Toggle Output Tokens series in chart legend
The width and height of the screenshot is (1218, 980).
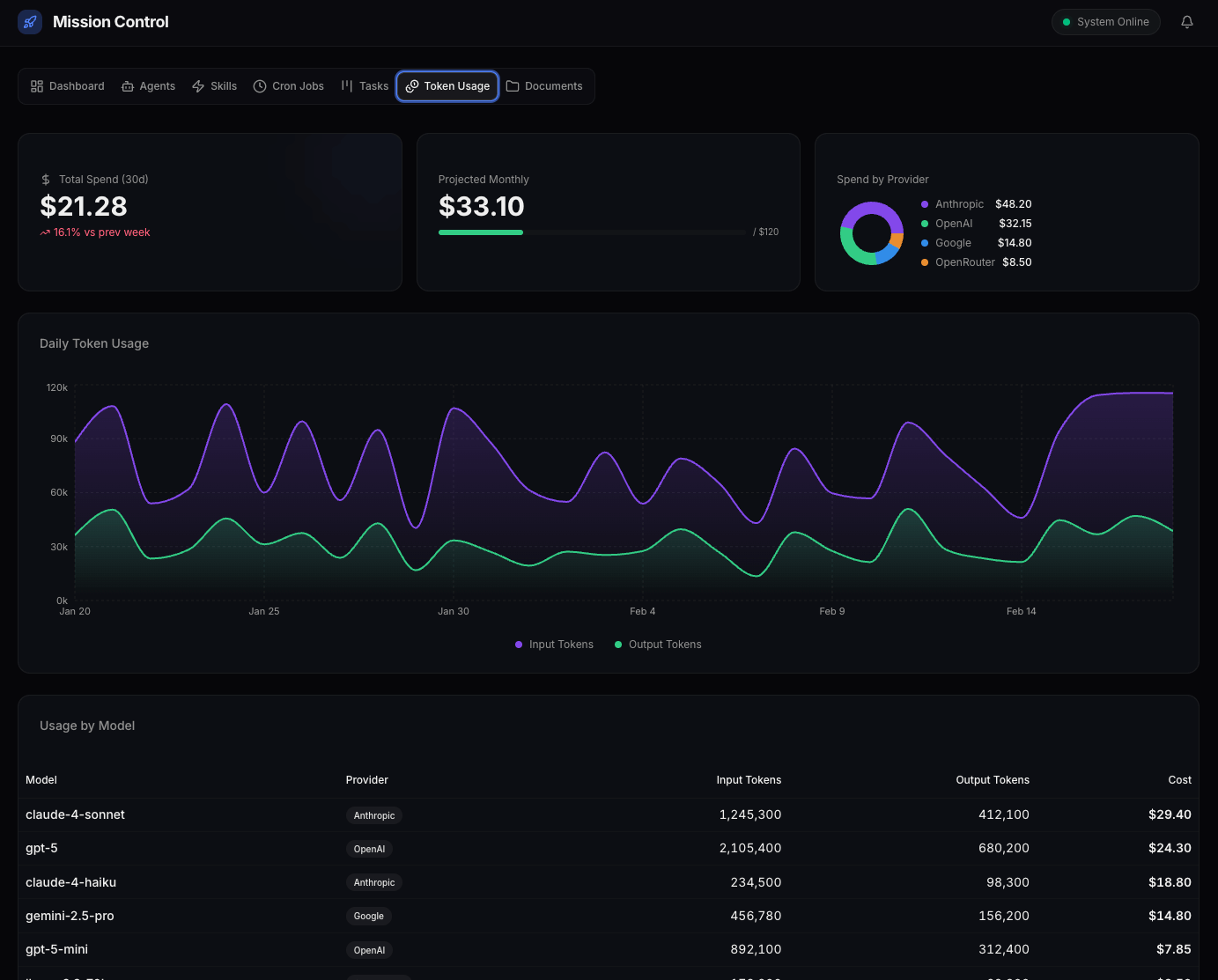tap(658, 645)
